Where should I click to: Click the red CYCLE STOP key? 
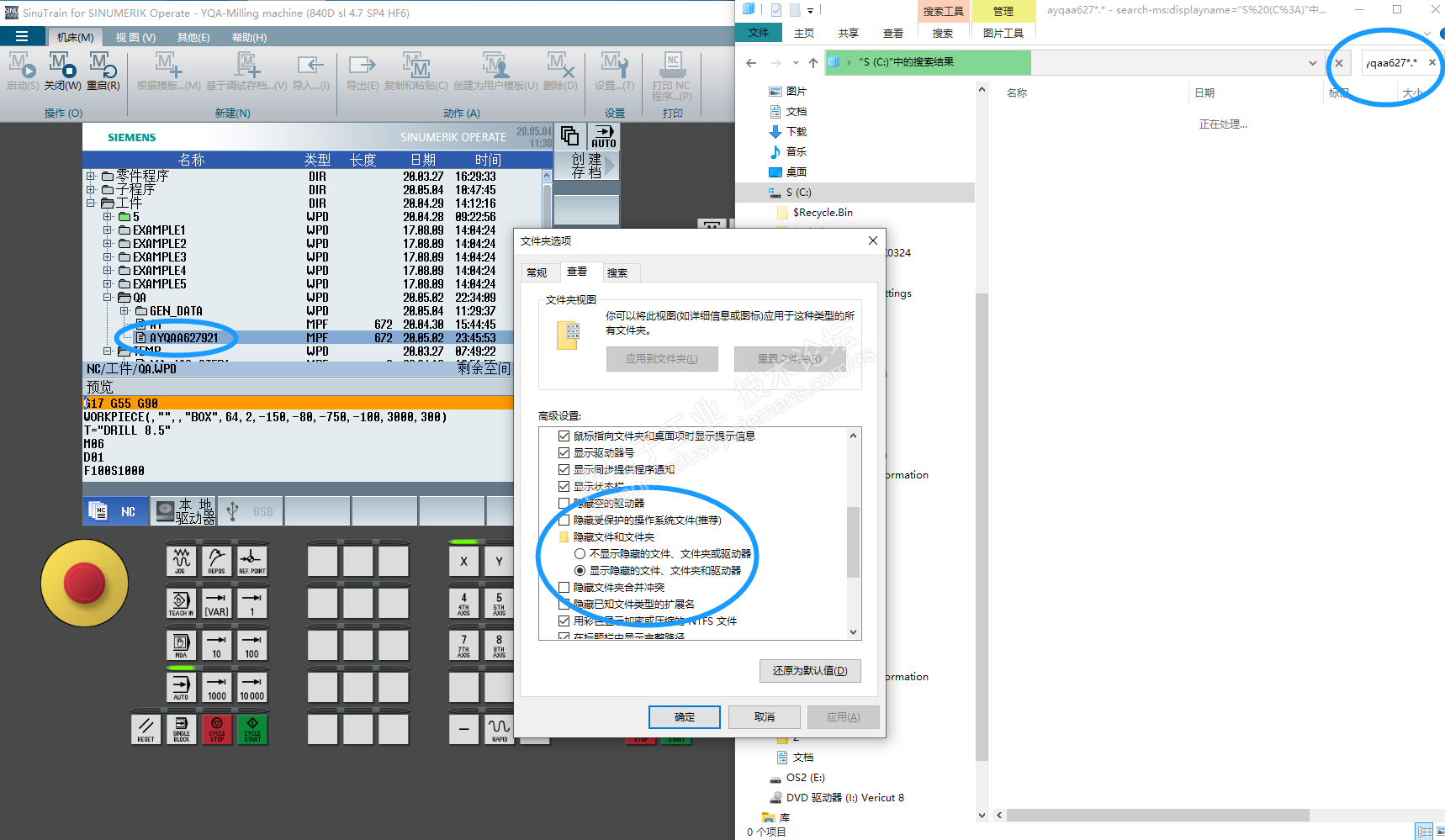point(216,729)
